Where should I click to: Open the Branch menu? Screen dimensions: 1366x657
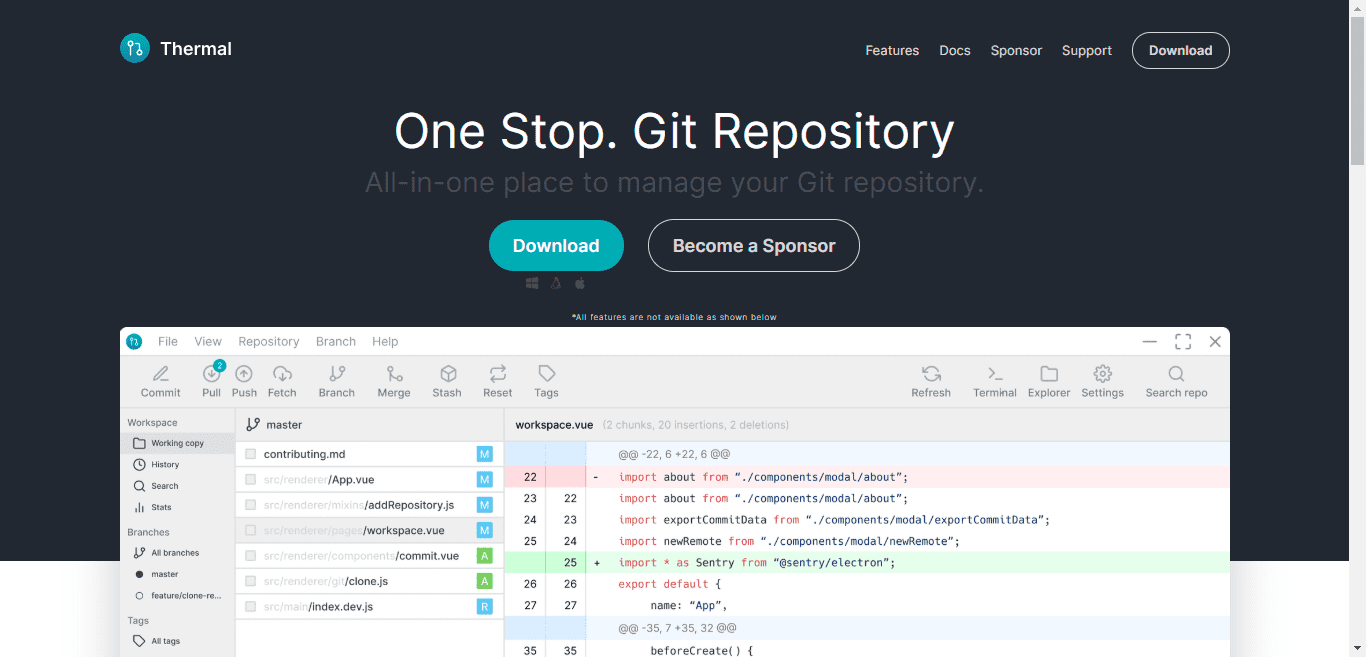[x=336, y=341]
